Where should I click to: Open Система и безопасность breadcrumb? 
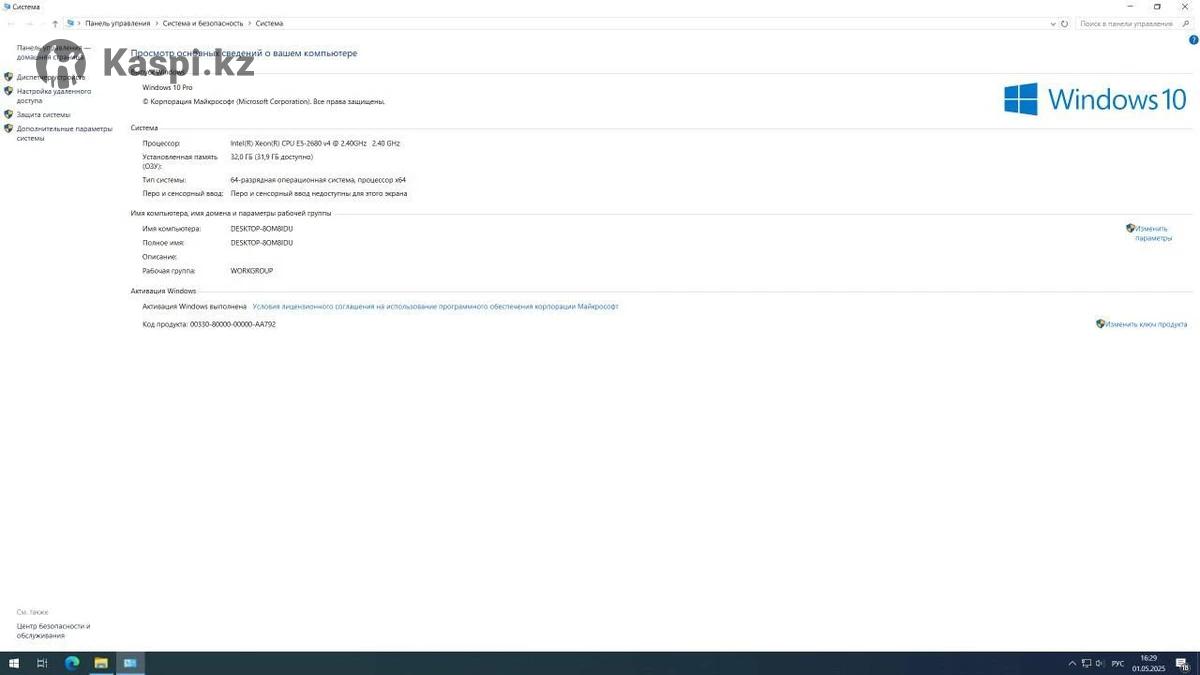pos(203,23)
